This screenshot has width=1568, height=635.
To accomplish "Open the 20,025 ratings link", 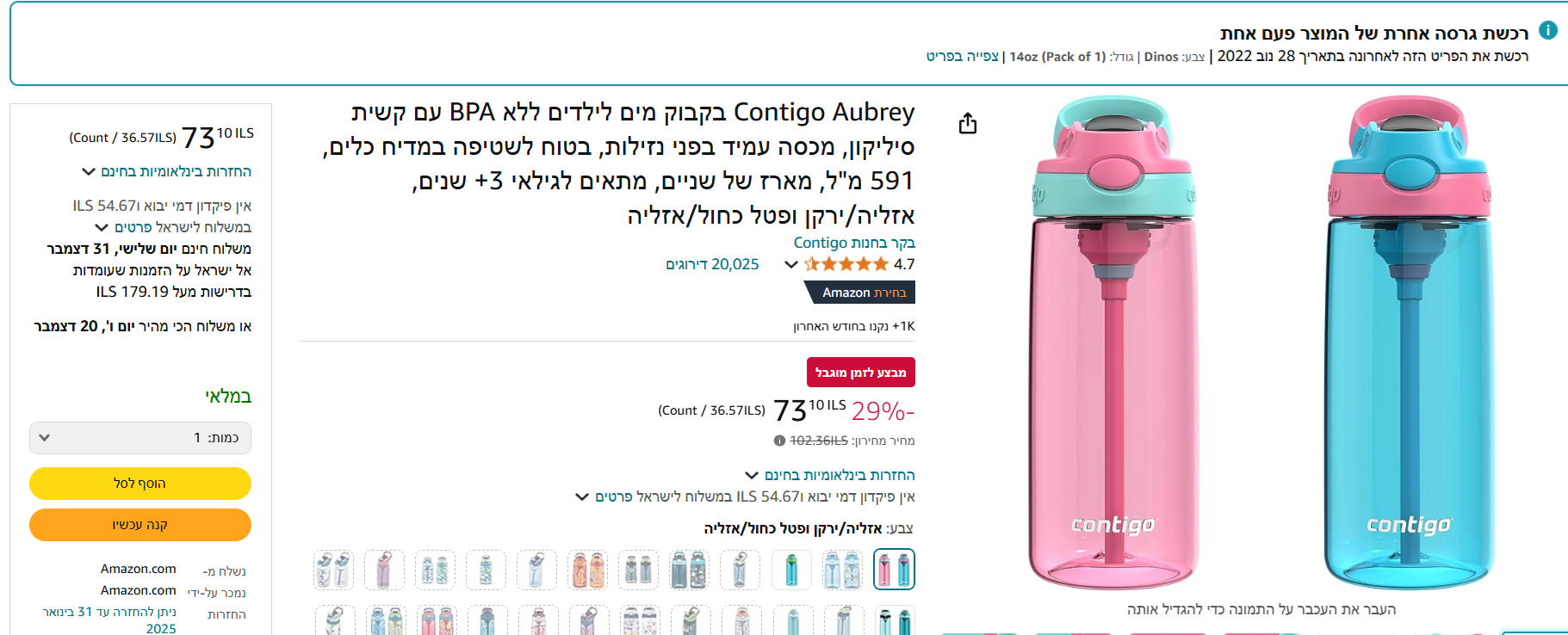I will [712, 264].
